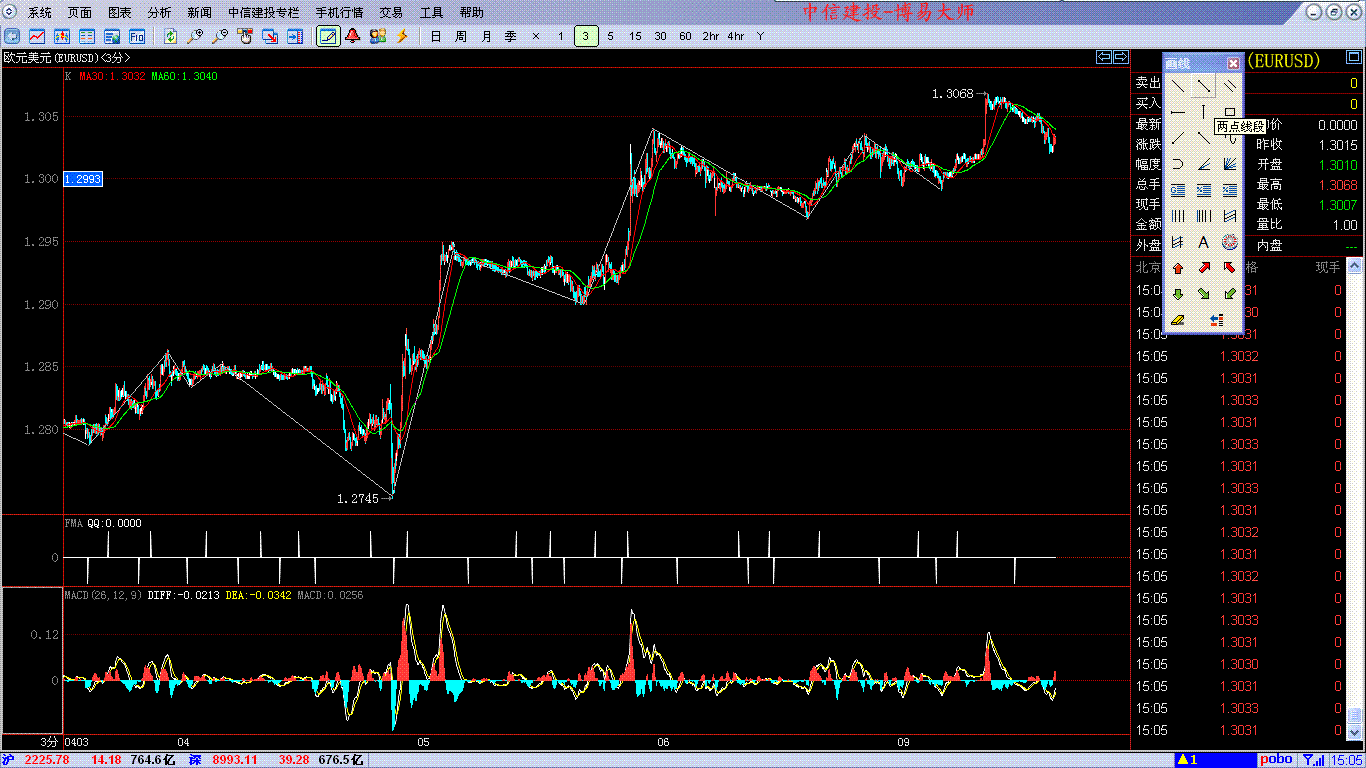Image resolution: width=1366 pixels, height=768 pixels.
Task: Switch chart to 15-minute period
Action: pyautogui.click(x=636, y=36)
